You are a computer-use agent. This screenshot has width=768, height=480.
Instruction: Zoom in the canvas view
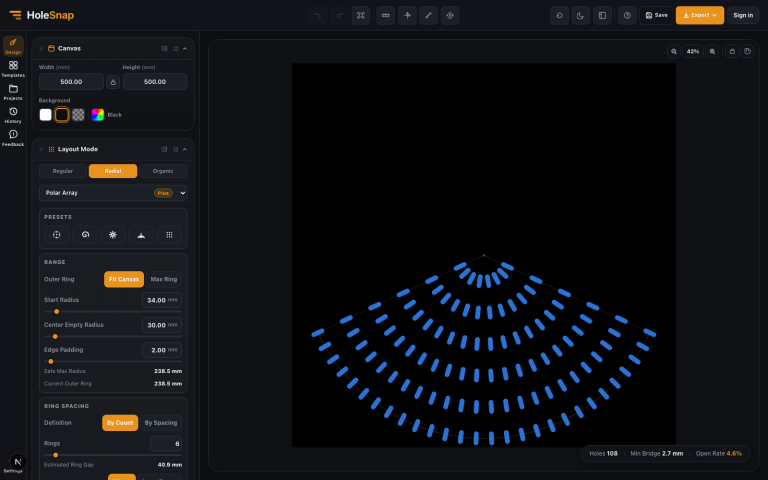point(712,51)
